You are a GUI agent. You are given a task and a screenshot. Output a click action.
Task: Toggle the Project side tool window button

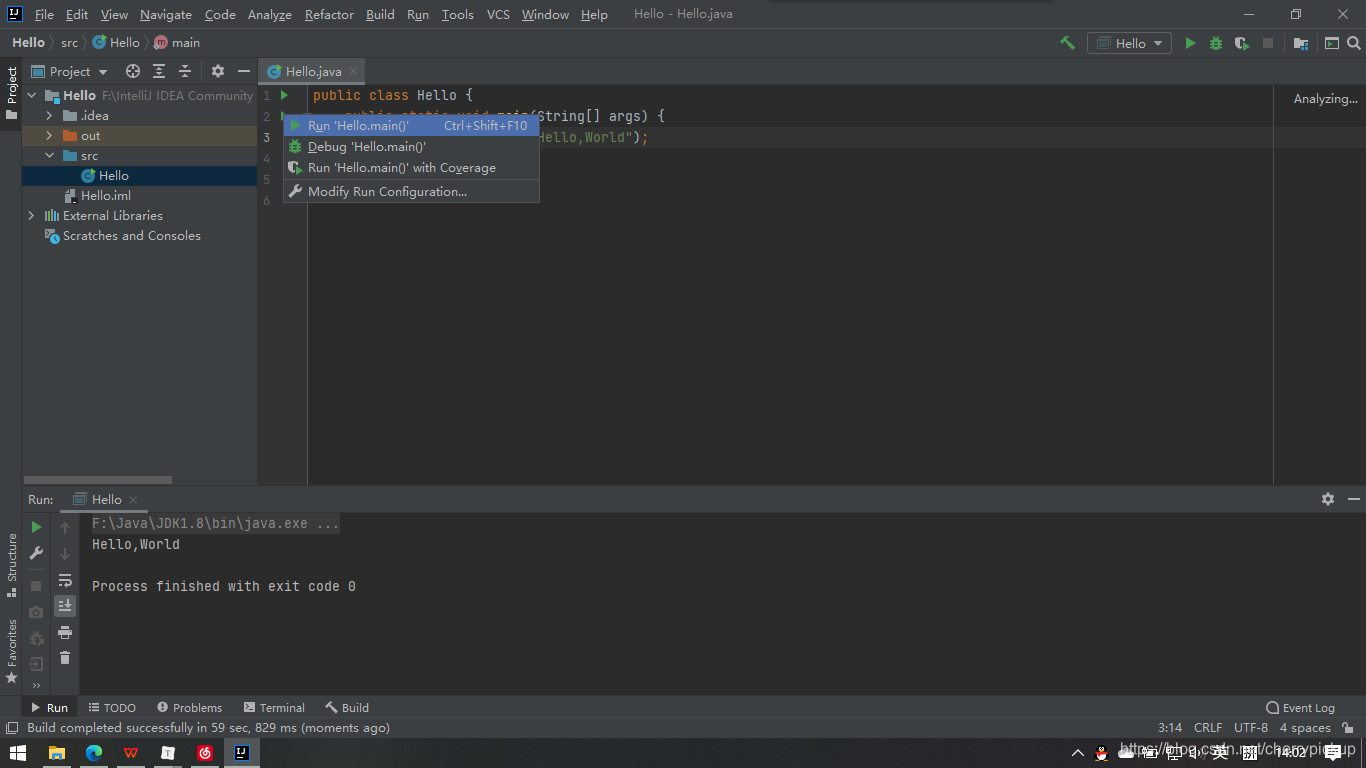(11, 94)
